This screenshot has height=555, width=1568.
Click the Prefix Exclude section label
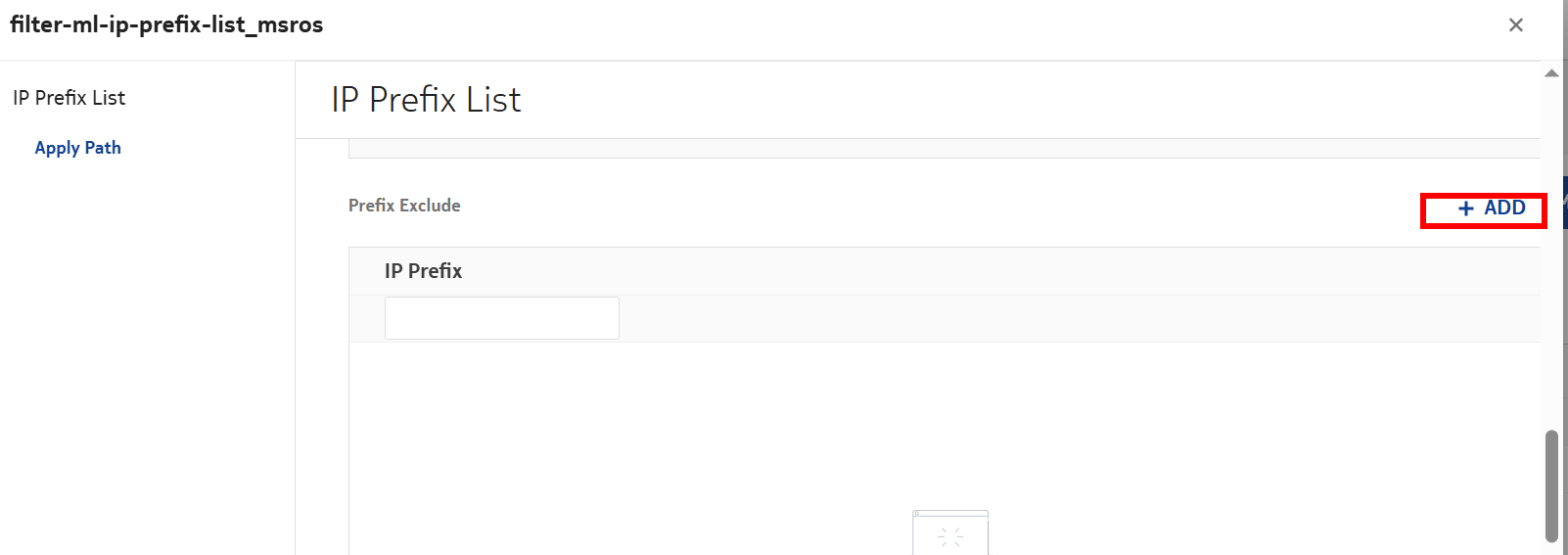pos(404,206)
